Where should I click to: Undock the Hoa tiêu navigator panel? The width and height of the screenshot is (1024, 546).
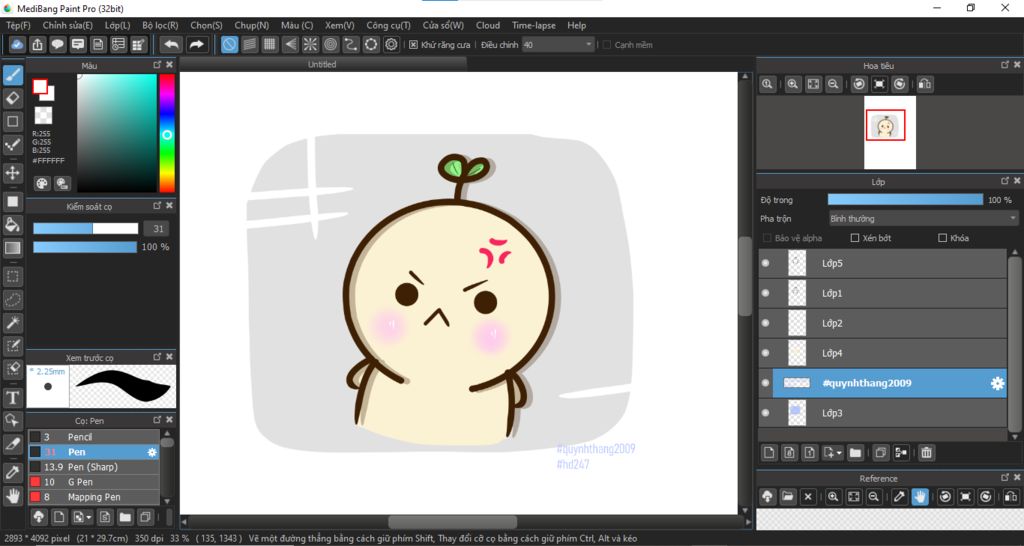point(1005,65)
